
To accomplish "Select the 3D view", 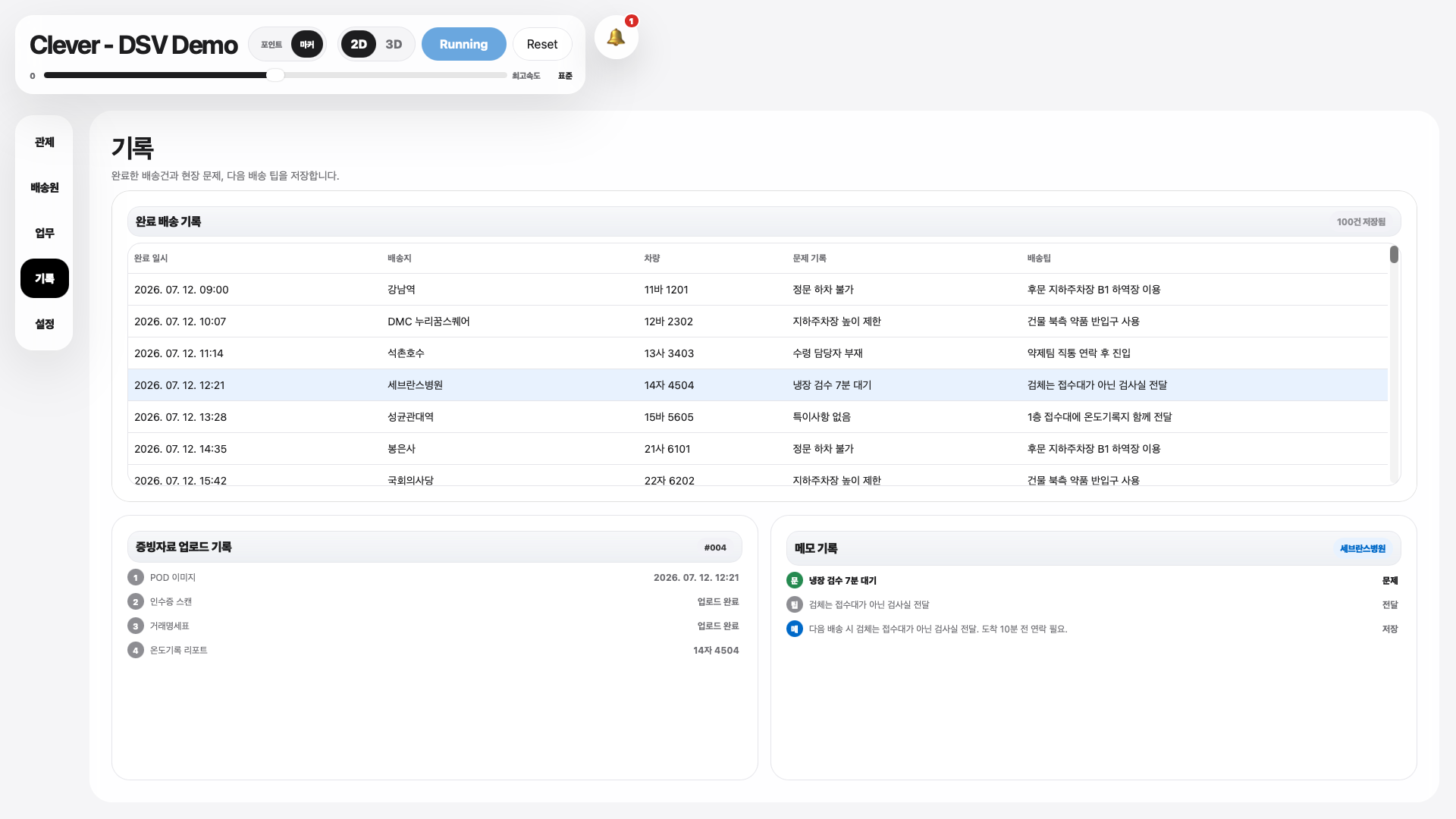I will pyautogui.click(x=394, y=45).
